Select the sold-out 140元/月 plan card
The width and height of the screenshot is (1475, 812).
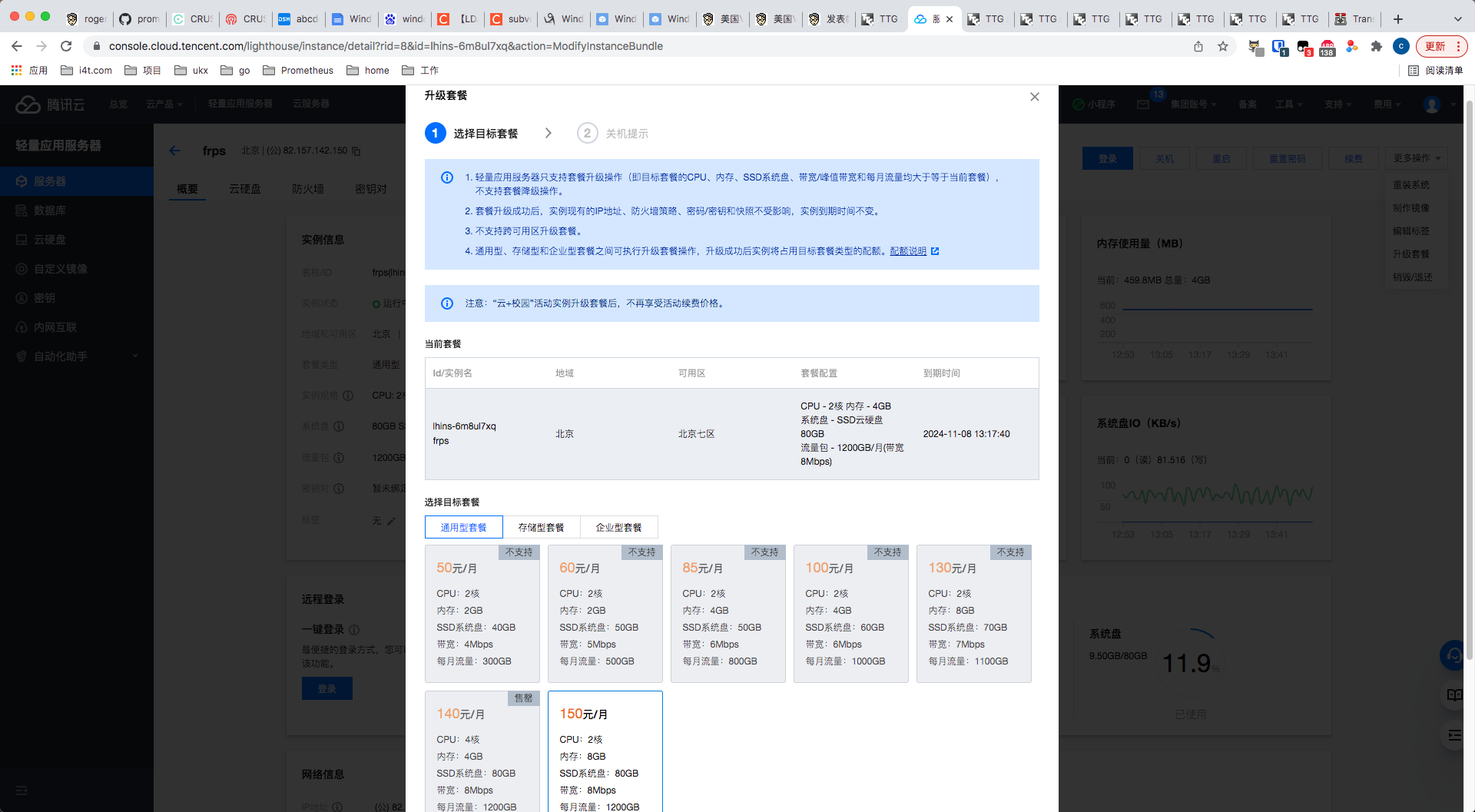click(482, 751)
